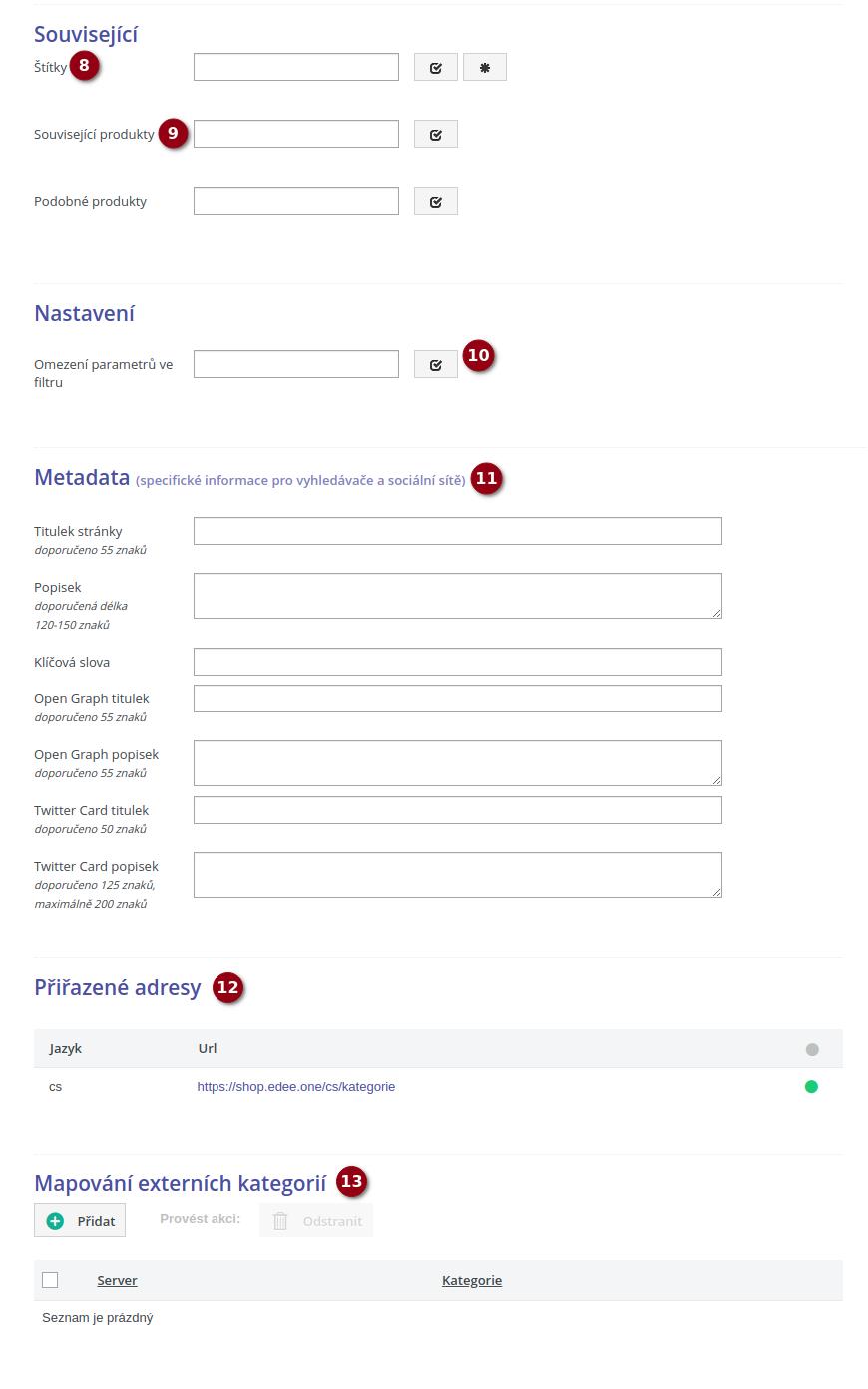Screen dimensions: 868x1389
Task: Sort mapping list by Kategorie column
Action: [472, 1281]
